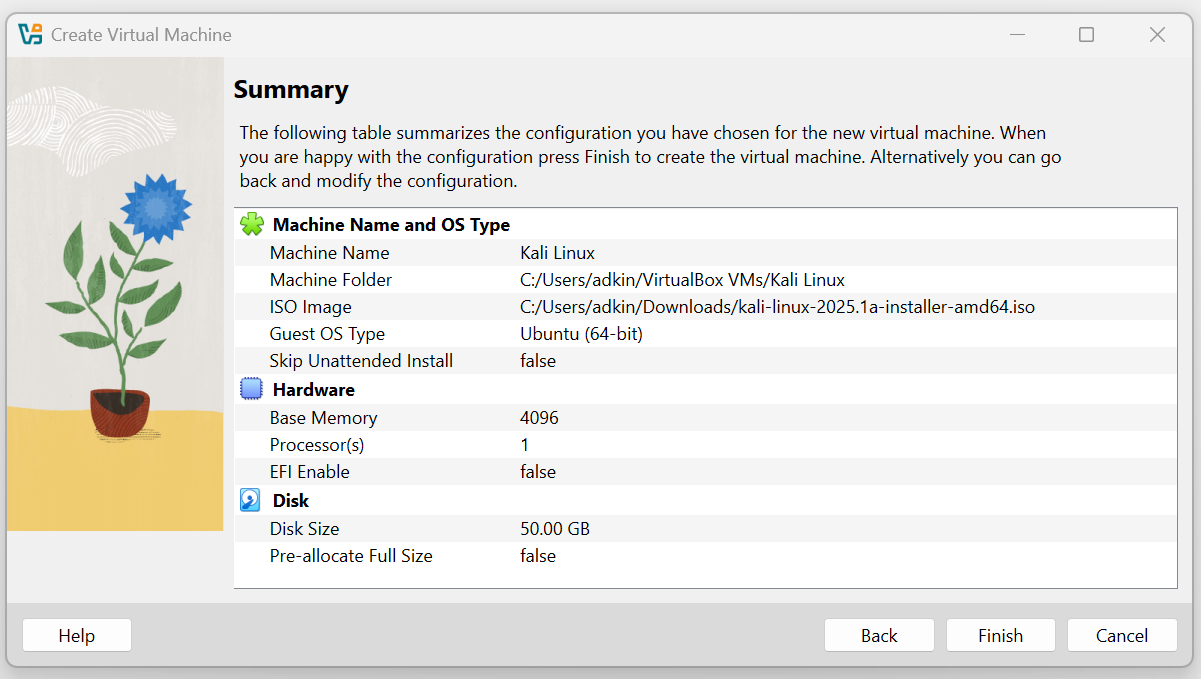
Task: Minimize the Create Virtual Machine window
Action: pyautogui.click(x=1018, y=35)
